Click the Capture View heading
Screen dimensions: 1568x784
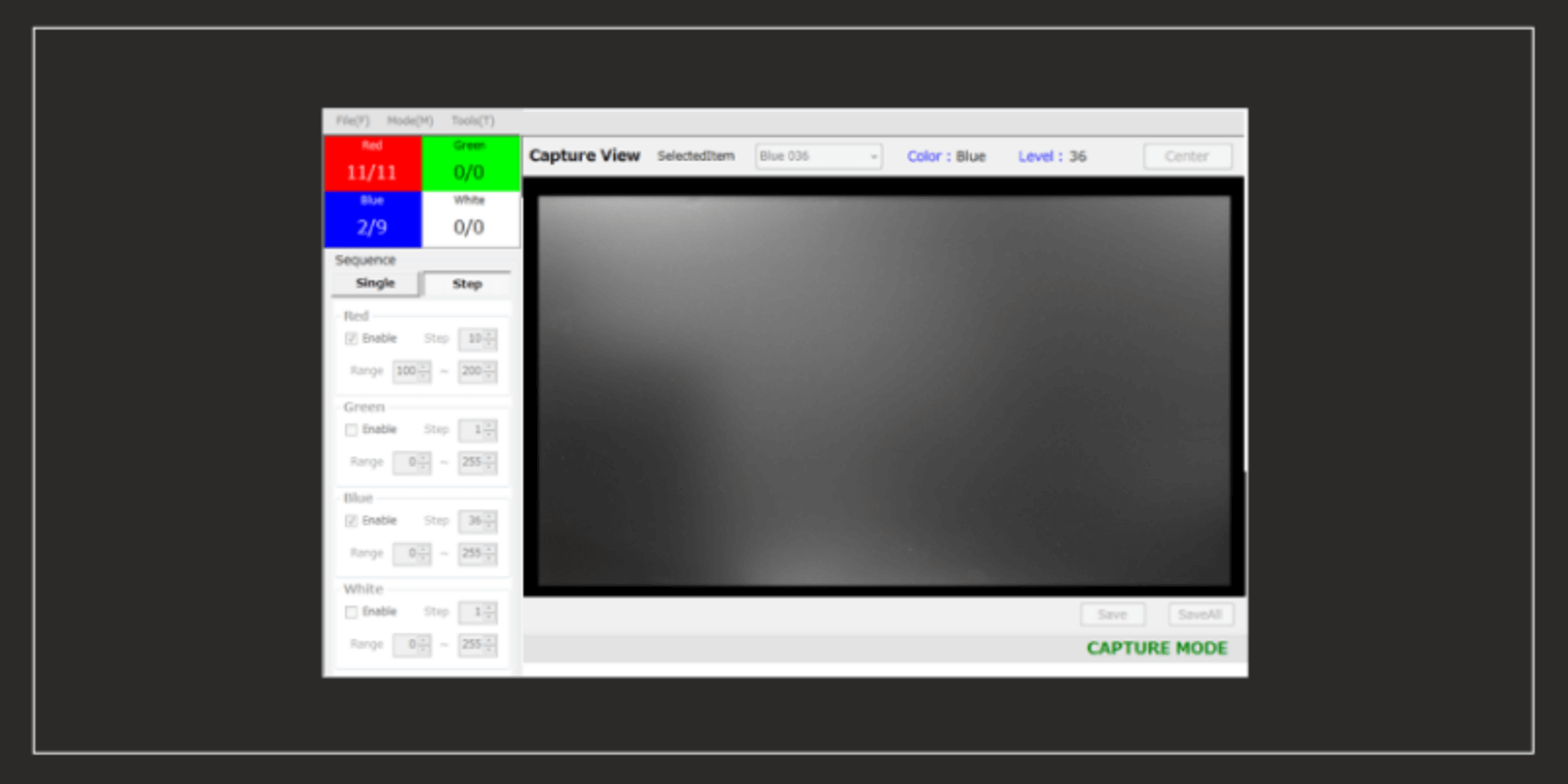pyautogui.click(x=584, y=156)
